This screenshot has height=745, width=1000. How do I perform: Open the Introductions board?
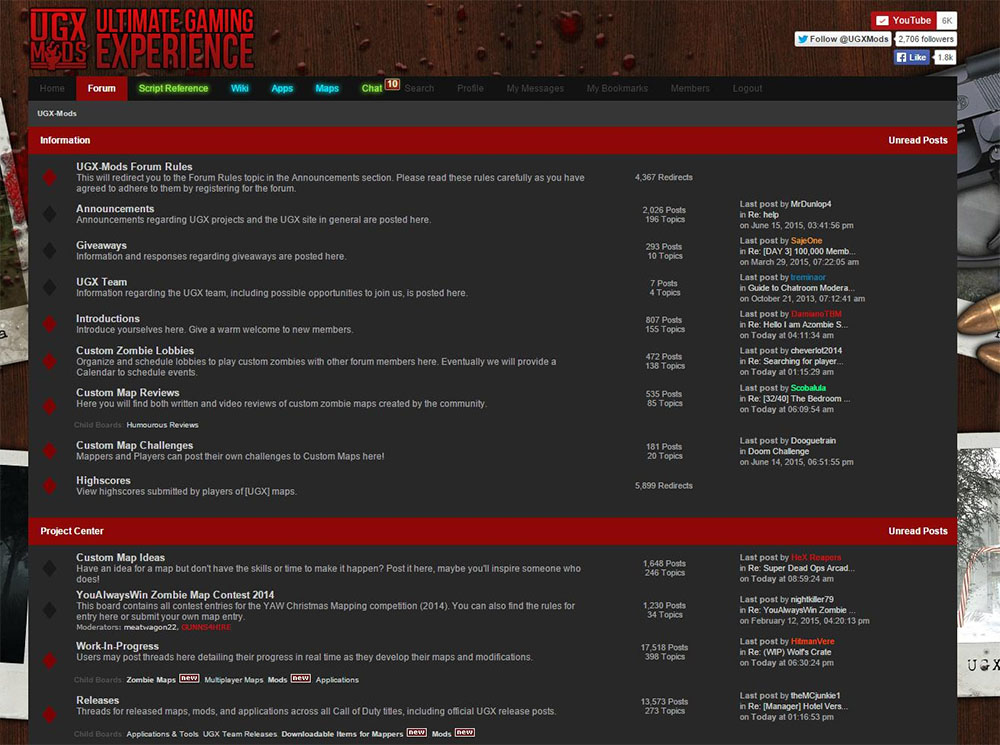[108, 318]
